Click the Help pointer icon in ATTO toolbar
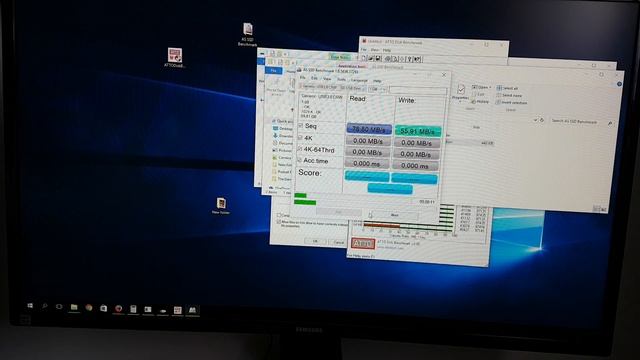 tap(417, 60)
